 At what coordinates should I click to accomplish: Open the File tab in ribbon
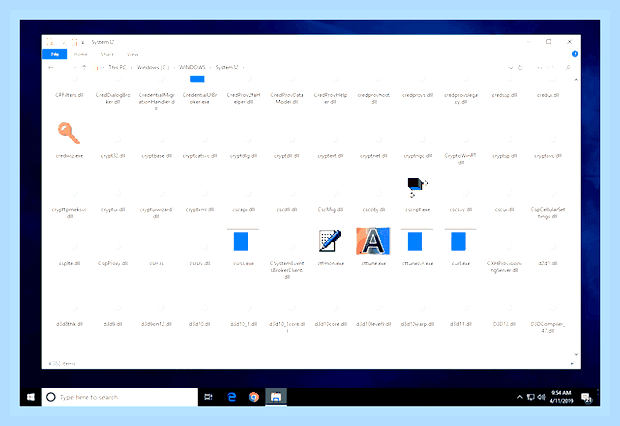coord(55,54)
